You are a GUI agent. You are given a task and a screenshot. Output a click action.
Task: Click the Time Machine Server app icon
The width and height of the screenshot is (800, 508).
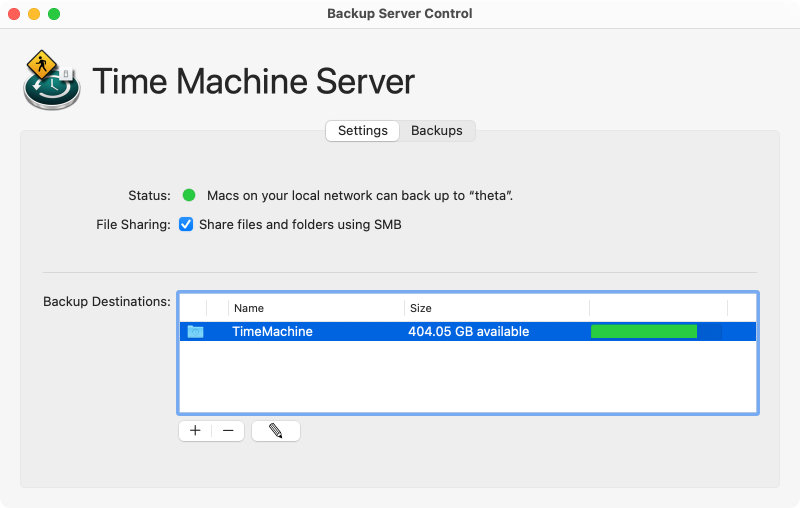point(52,80)
